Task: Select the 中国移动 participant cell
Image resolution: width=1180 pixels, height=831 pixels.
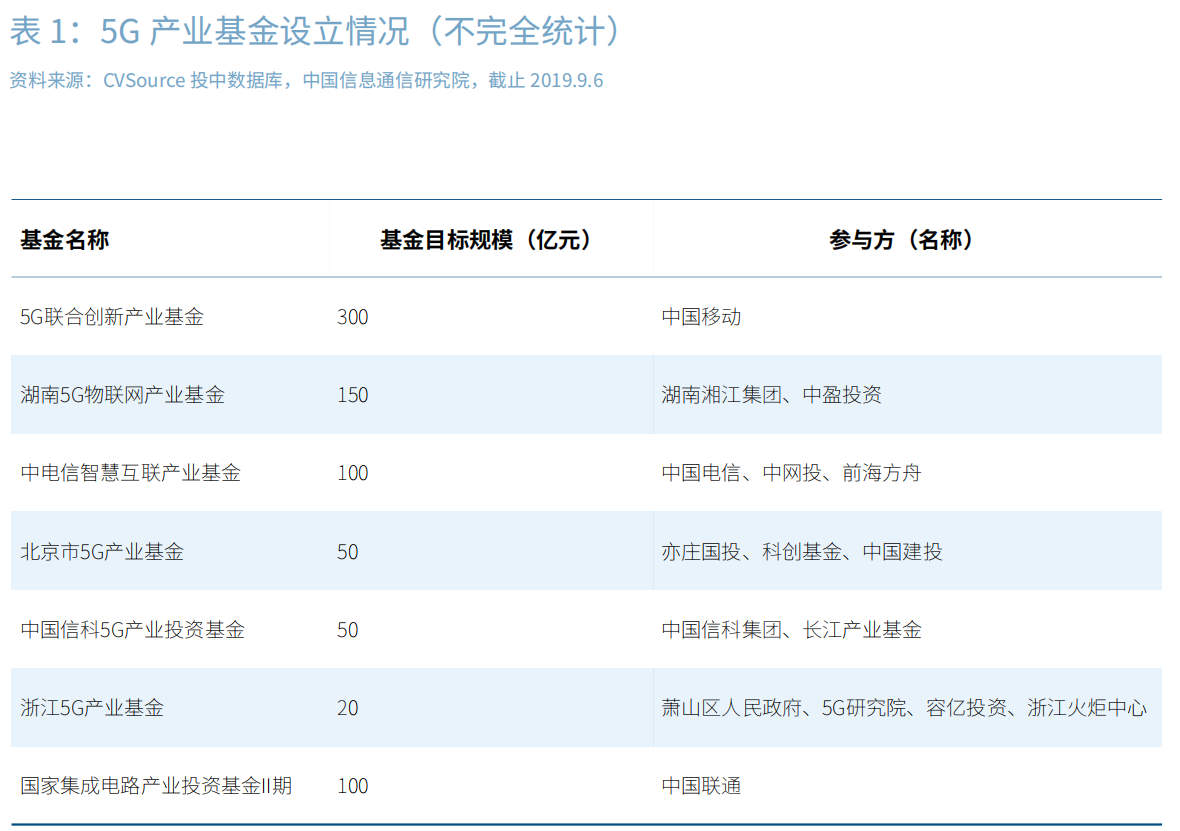Action: (x=701, y=317)
